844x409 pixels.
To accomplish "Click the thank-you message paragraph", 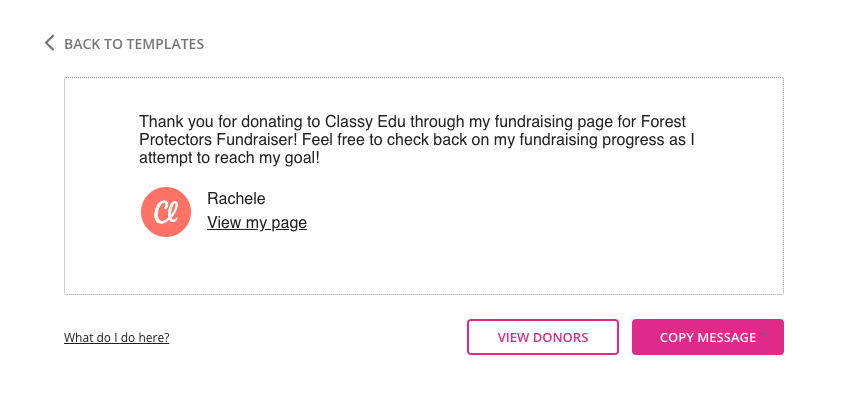I will tap(417, 140).
